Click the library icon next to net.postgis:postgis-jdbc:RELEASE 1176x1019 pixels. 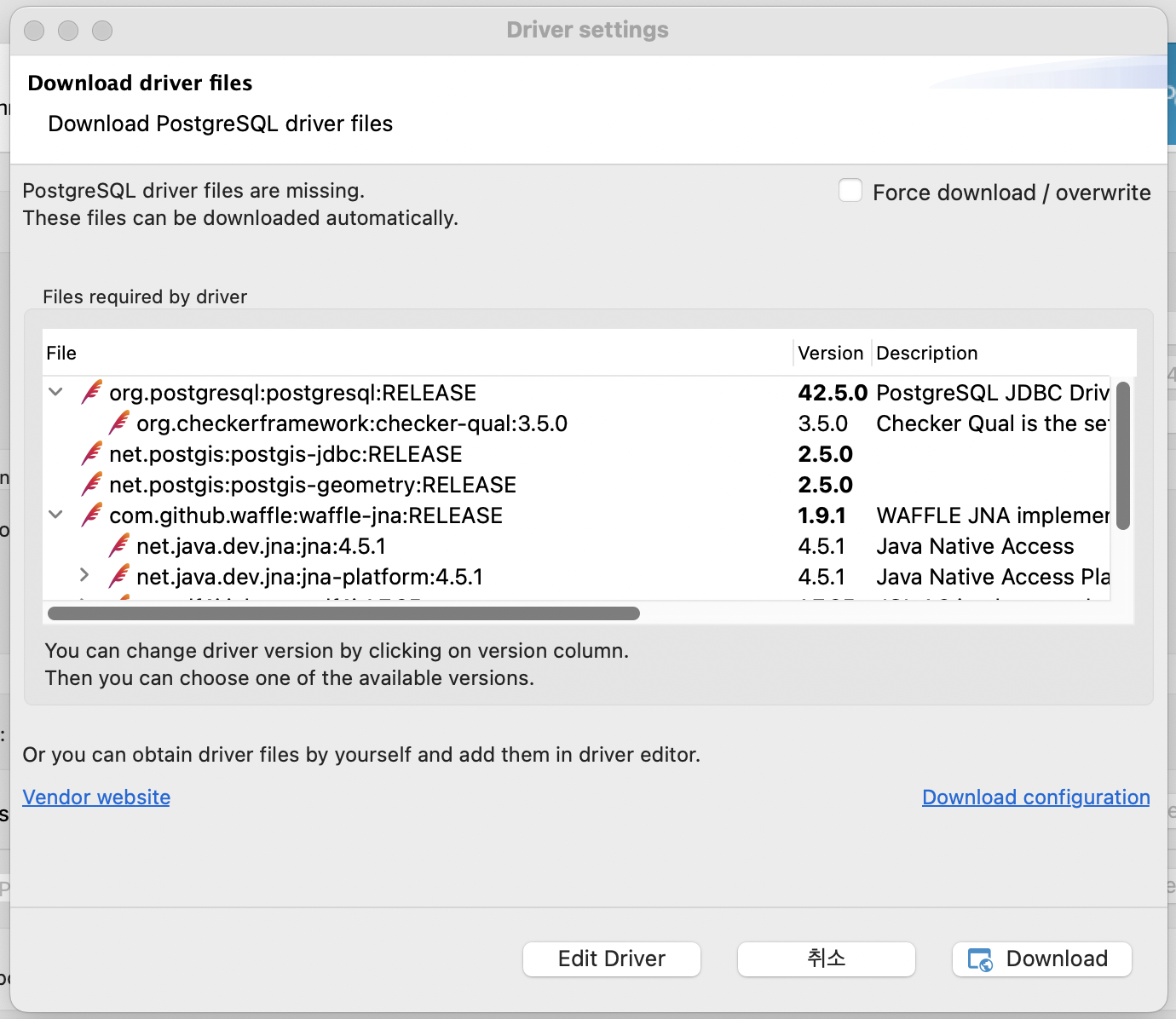tap(91, 453)
